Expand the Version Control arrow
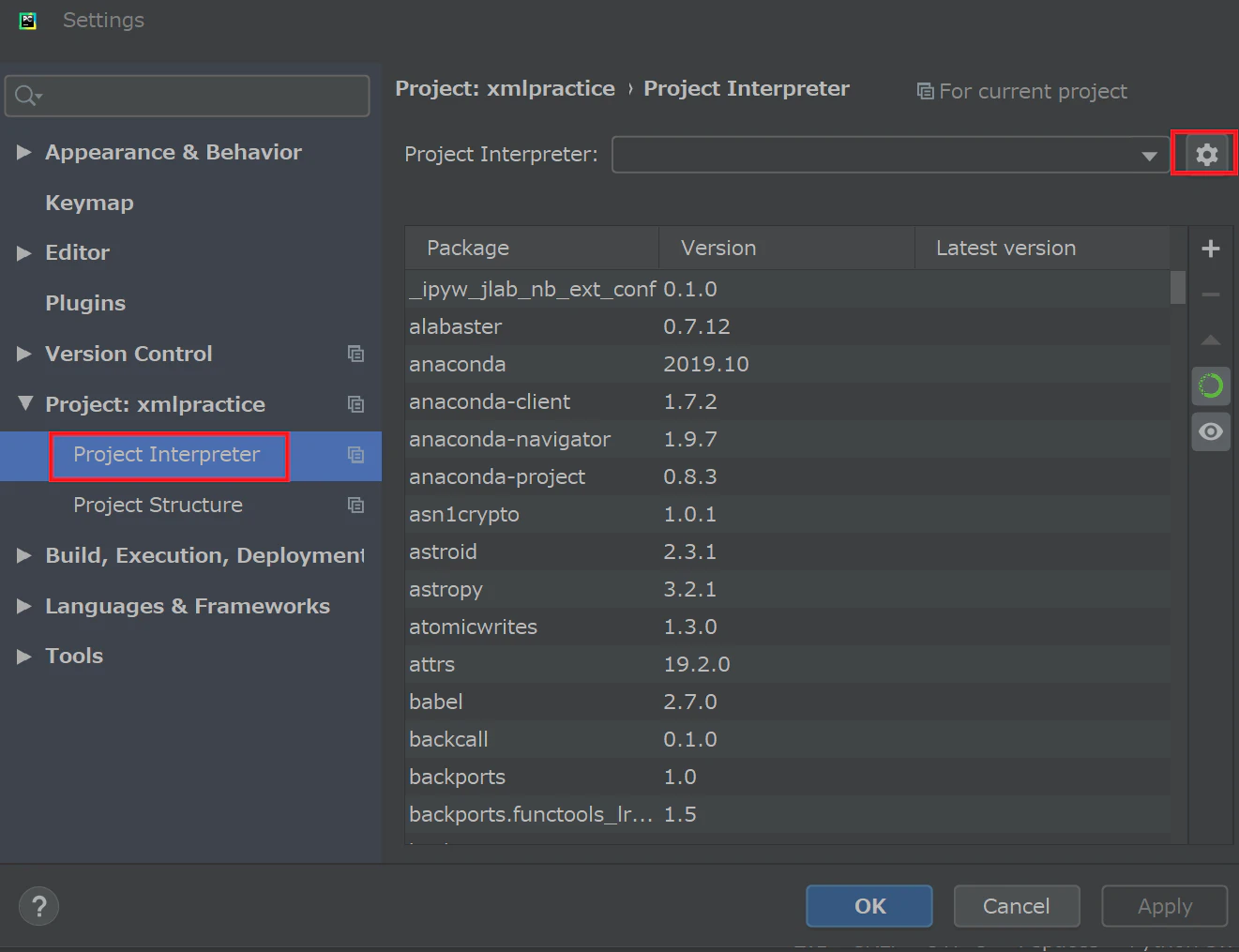 pyautogui.click(x=24, y=354)
